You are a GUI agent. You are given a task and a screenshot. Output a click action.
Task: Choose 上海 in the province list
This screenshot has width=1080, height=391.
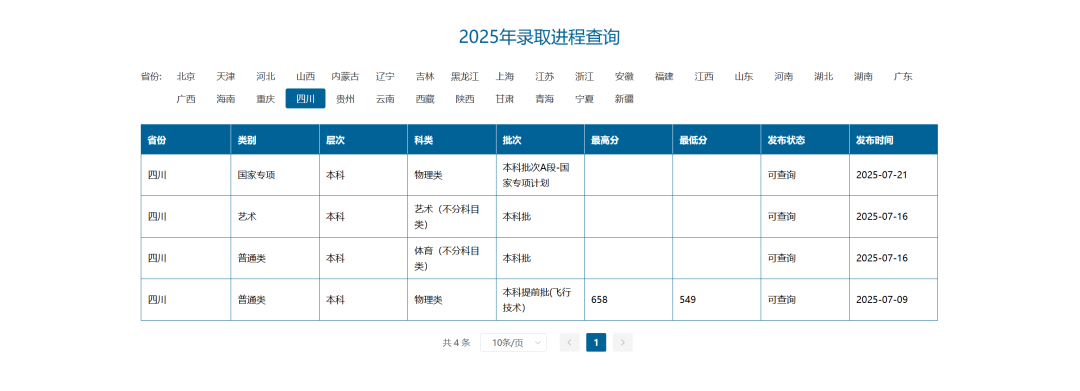(505, 76)
